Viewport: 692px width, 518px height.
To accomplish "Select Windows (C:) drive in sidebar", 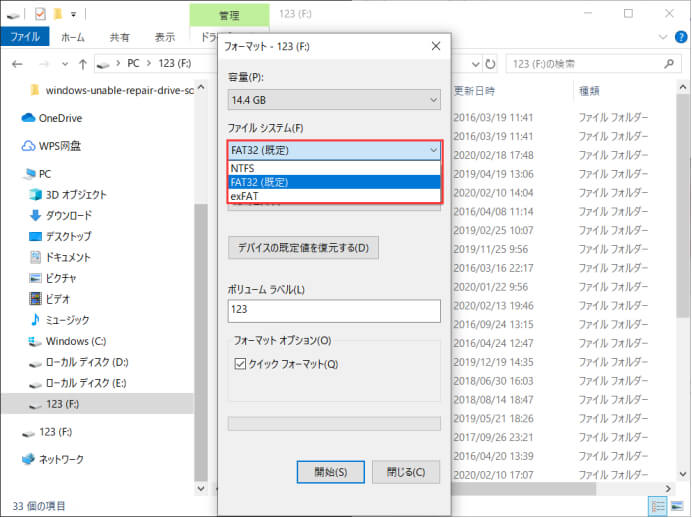I will [x=67, y=341].
